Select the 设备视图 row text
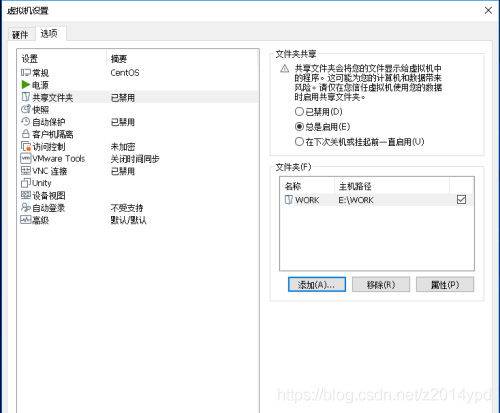The image size is (500, 413). click(x=49, y=196)
